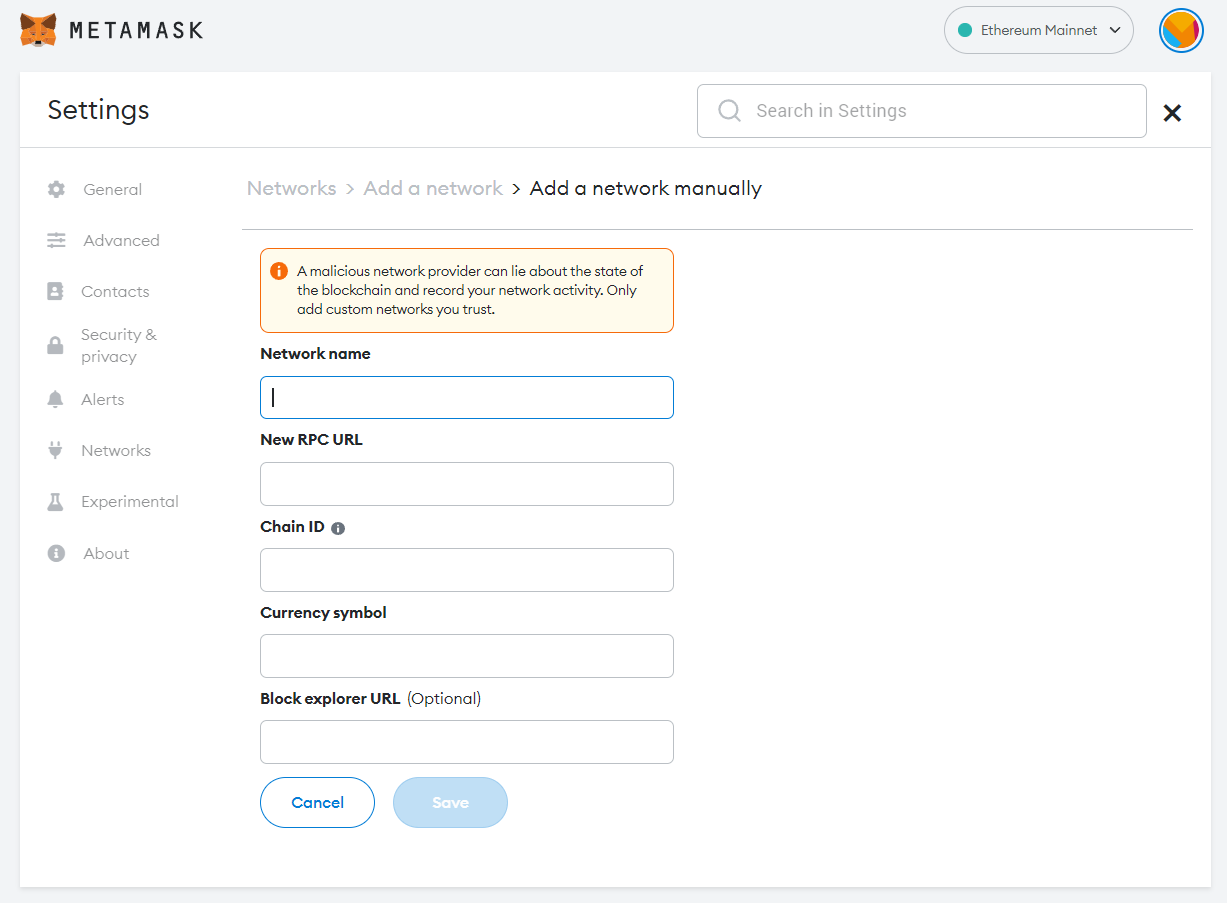1227x903 pixels.
Task: Click the Experimental flask icon
Action: pyautogui.click(x=55, y=502)
